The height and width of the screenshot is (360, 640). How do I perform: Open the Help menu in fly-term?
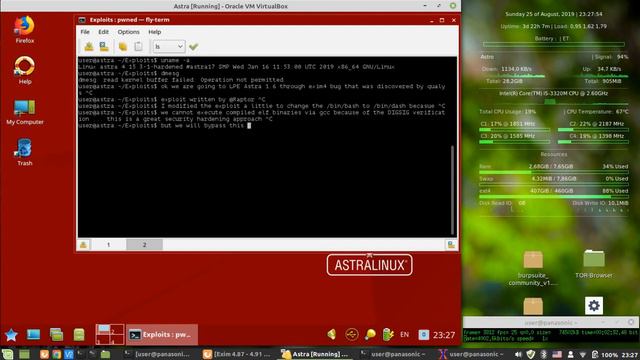(x=154, y=32)
